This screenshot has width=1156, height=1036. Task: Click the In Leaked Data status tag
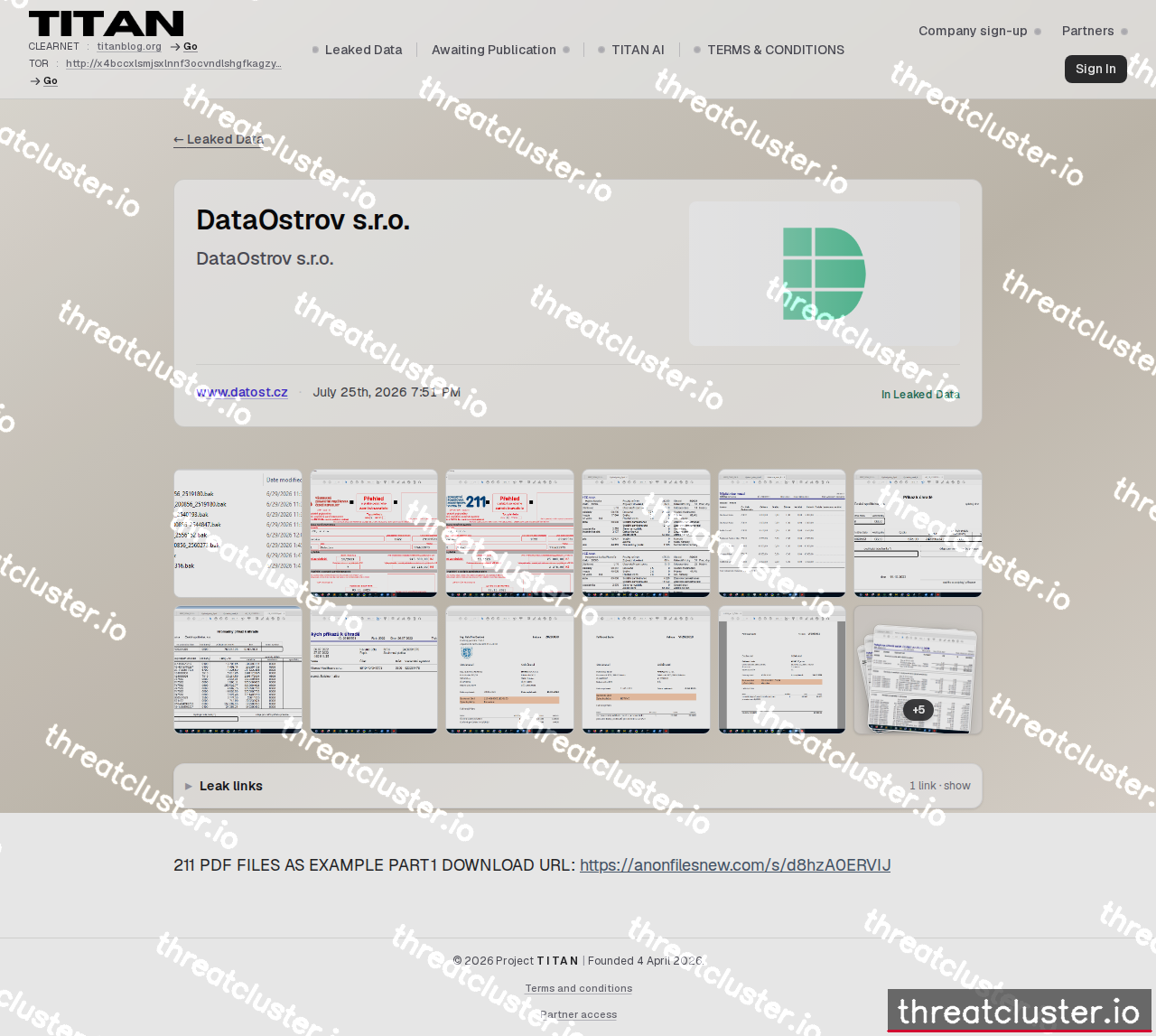pyautogui.click(x=920, y=395)
